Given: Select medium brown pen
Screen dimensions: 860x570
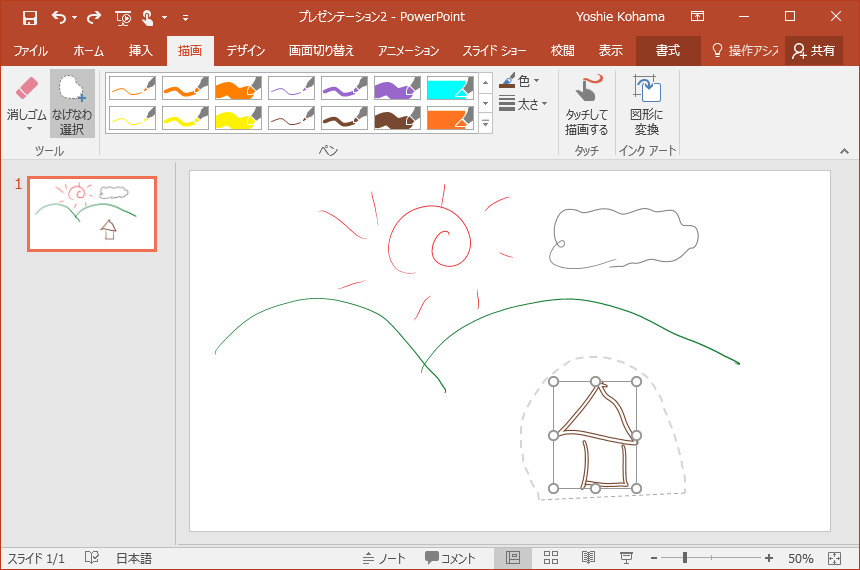Looking at the screenshot, I should 344,118.
